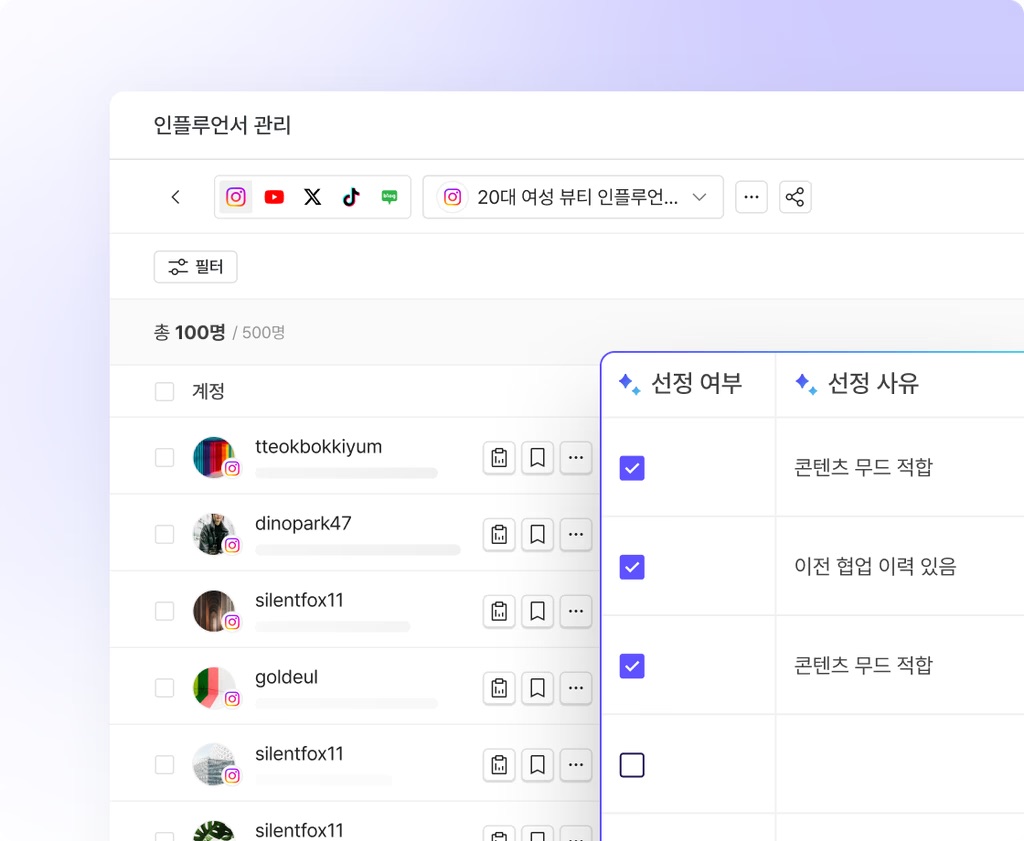Screen dimensions: 1024x841
Task: Switch to the TikTok platform tab
Action: point(351,197)
